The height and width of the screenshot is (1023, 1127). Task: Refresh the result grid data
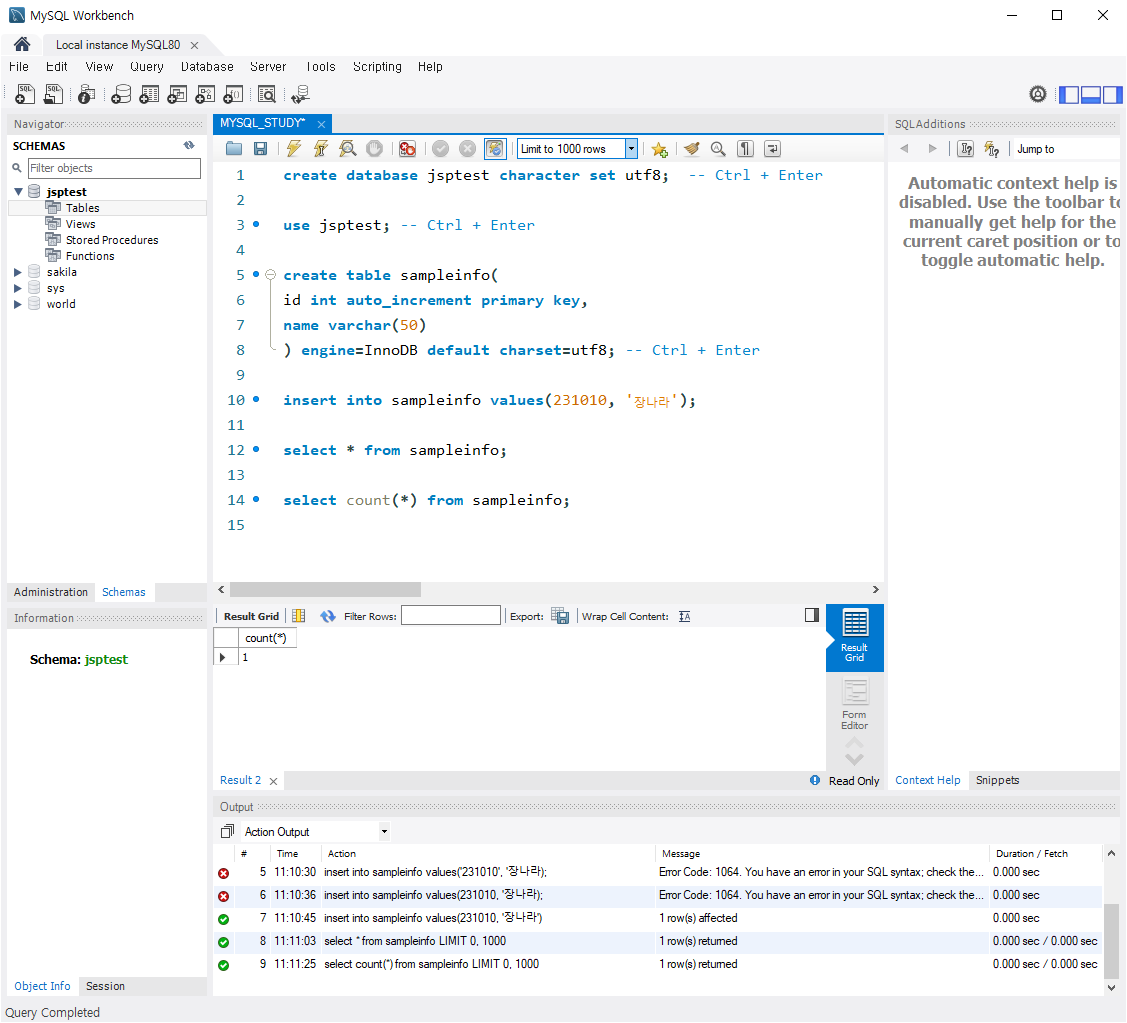pyautogui.click(x=328, y=616)
